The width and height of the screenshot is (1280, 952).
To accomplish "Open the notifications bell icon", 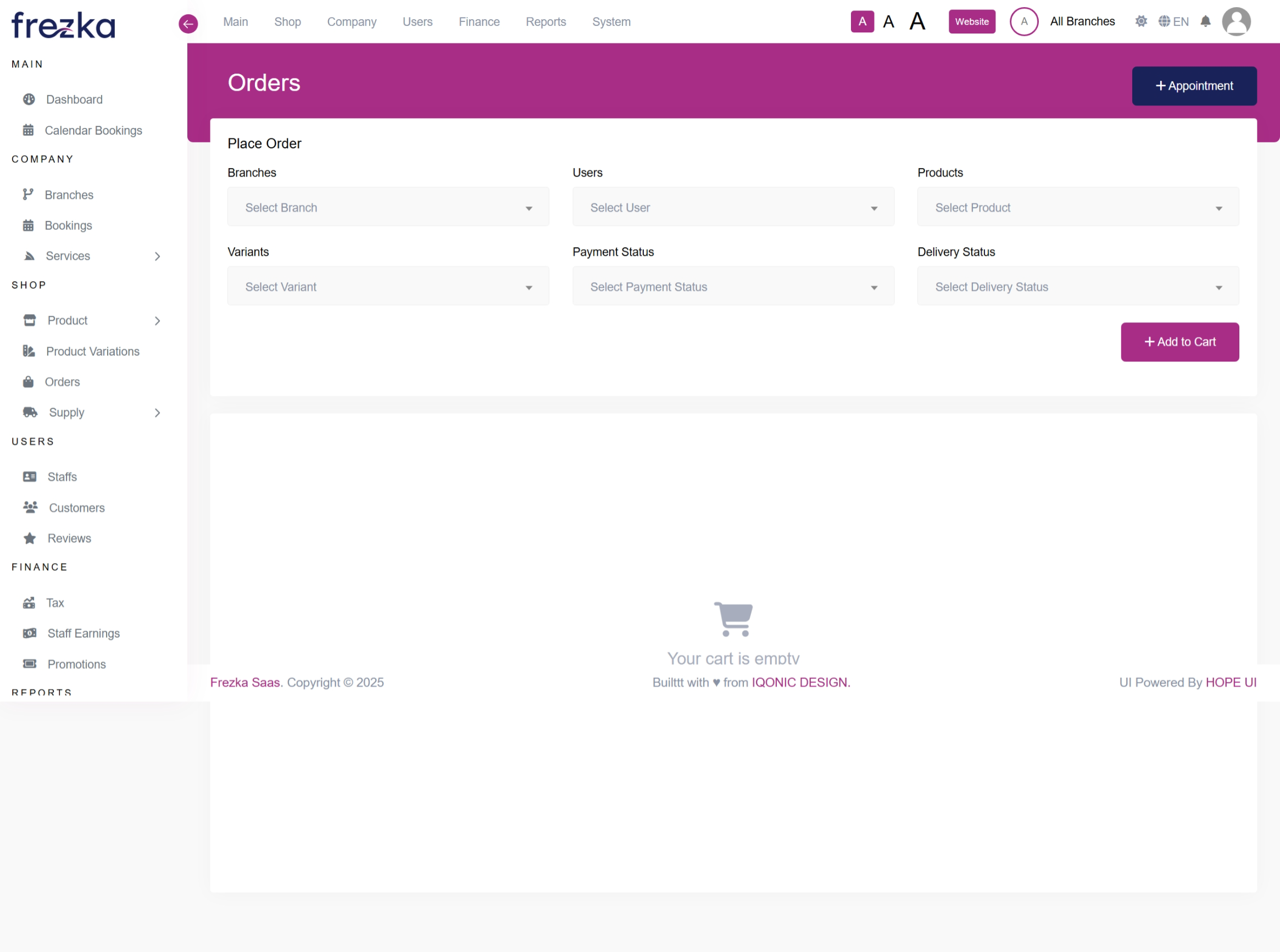I will tap(1205, 21).
